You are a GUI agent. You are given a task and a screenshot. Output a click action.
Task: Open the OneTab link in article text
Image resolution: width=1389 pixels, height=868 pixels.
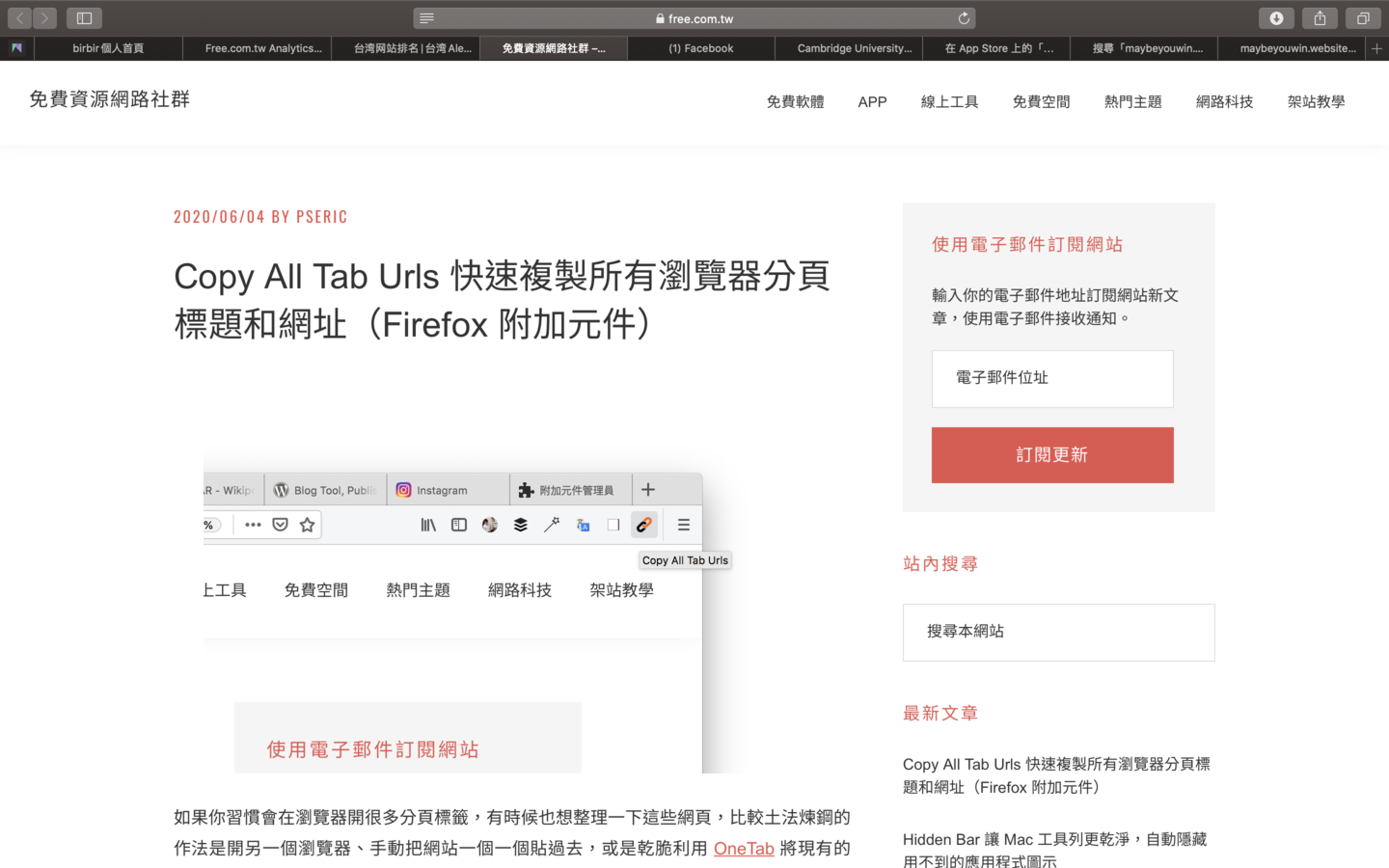[x=744, y=848]
